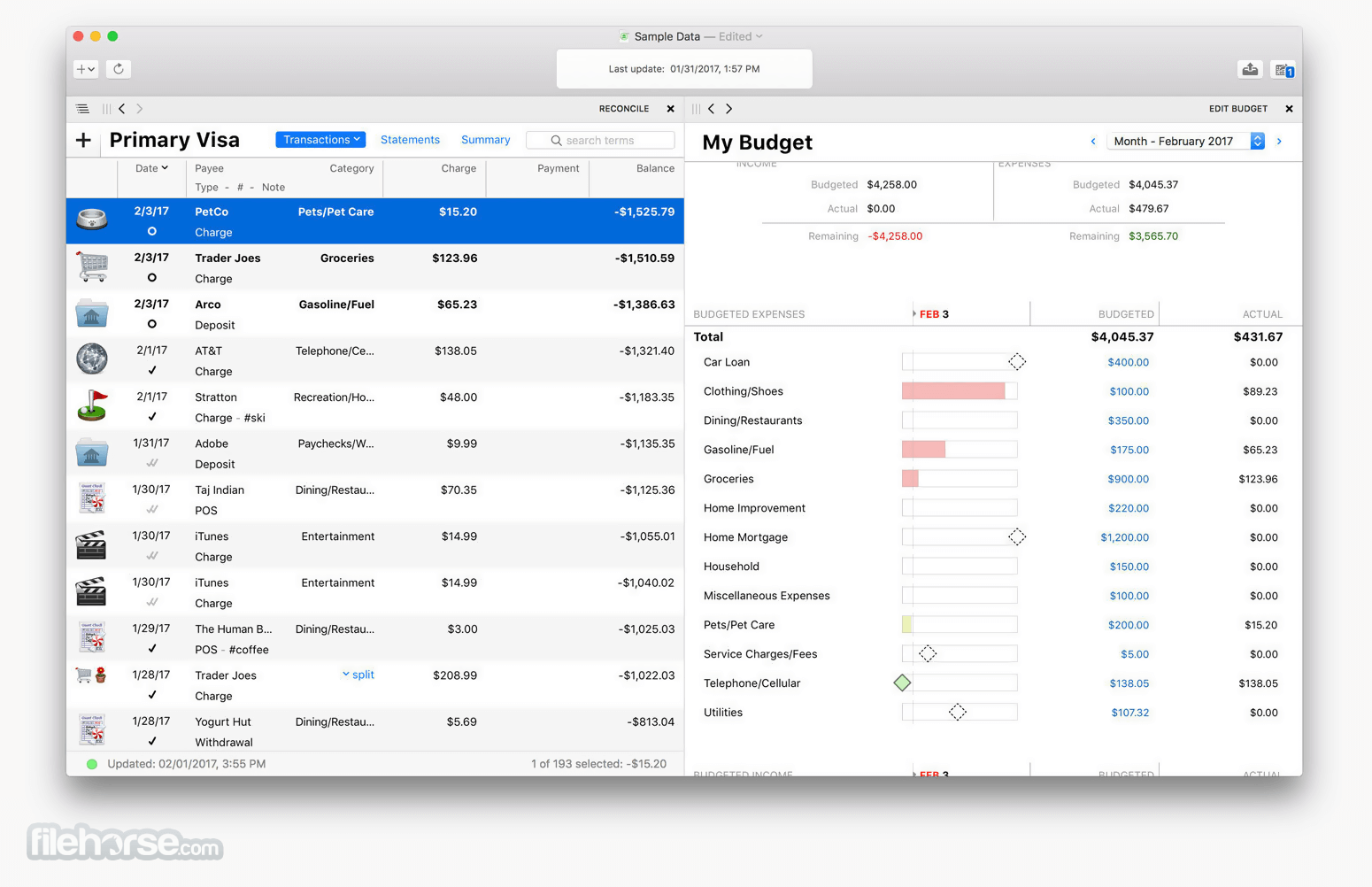Image resolution: width=1372 pixels, height=887 pixels.
Task: Switch to the Statements tab
Action: click(x=410, y=140)
